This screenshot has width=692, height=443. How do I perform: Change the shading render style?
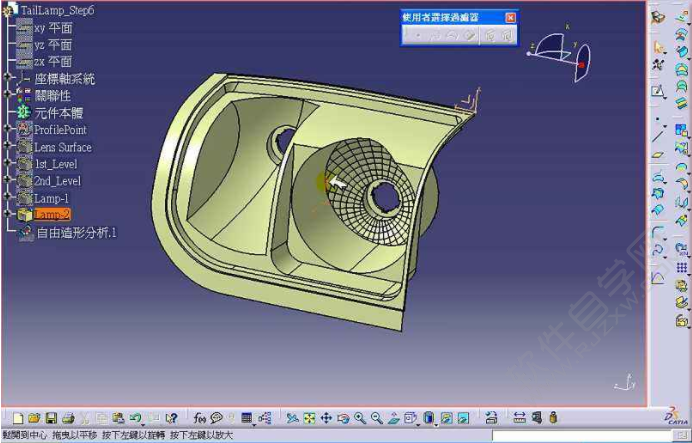429,418
